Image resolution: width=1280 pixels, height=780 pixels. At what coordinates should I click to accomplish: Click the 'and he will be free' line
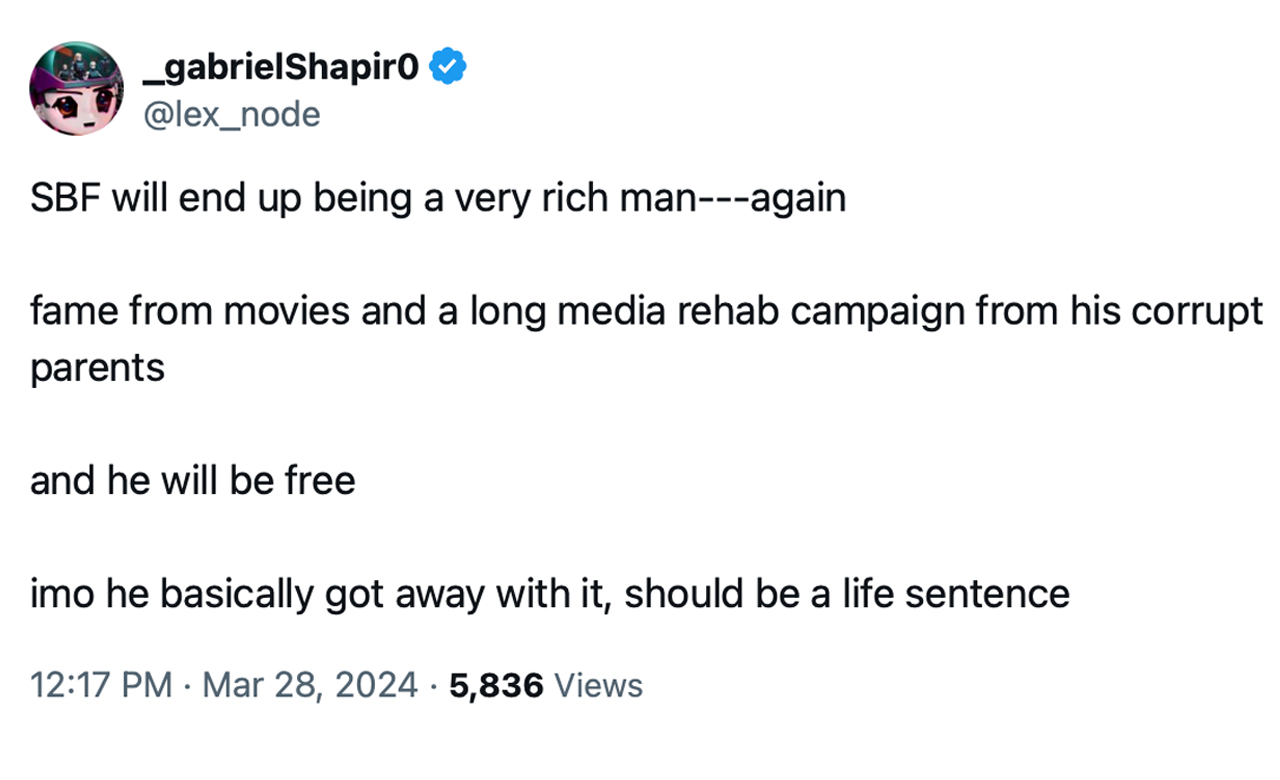(193, 481)
